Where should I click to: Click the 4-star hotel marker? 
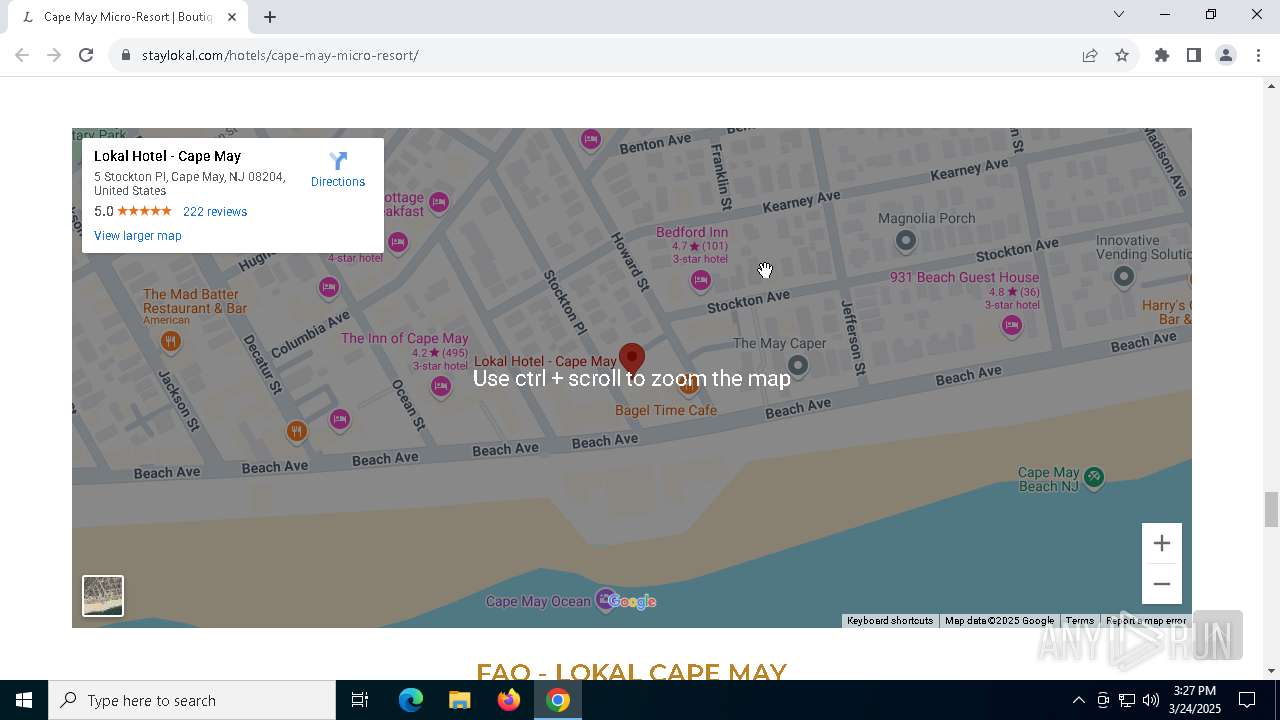tap(398, 242)
